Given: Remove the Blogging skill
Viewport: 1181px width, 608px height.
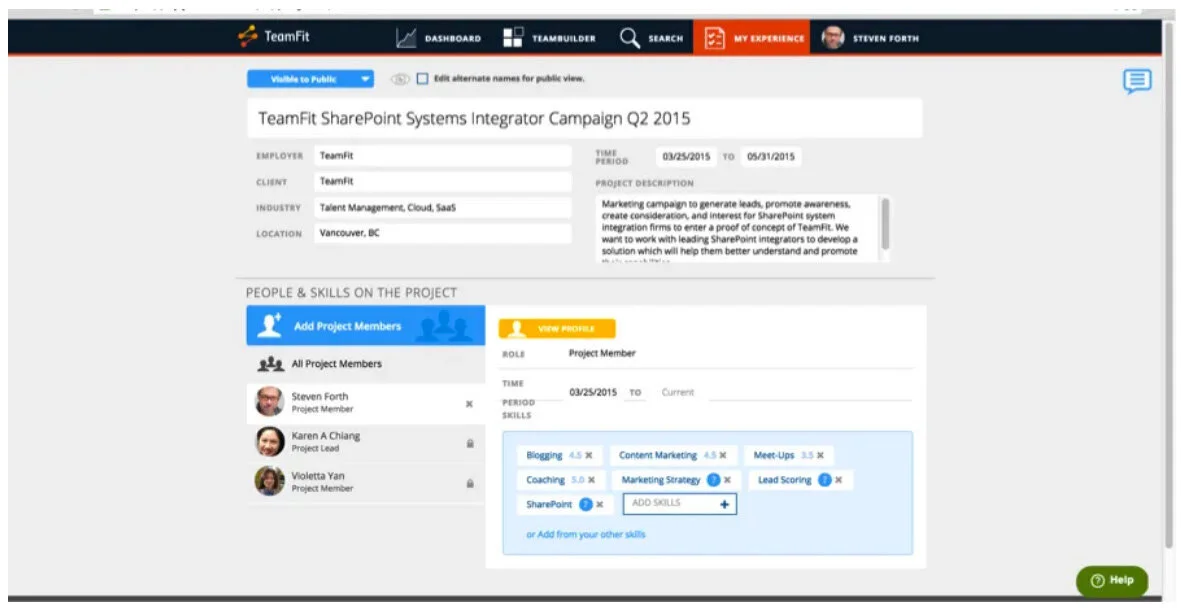Looking at the screenshot, I should (x=589, y=456).
